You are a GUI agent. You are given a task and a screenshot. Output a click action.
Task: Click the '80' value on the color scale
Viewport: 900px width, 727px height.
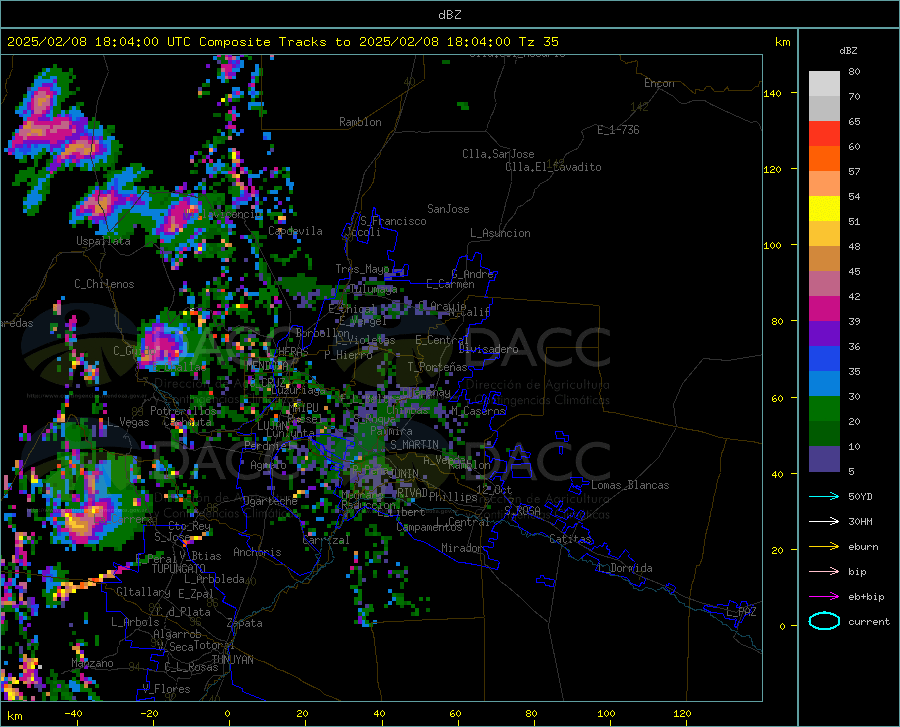pos(854,72)
